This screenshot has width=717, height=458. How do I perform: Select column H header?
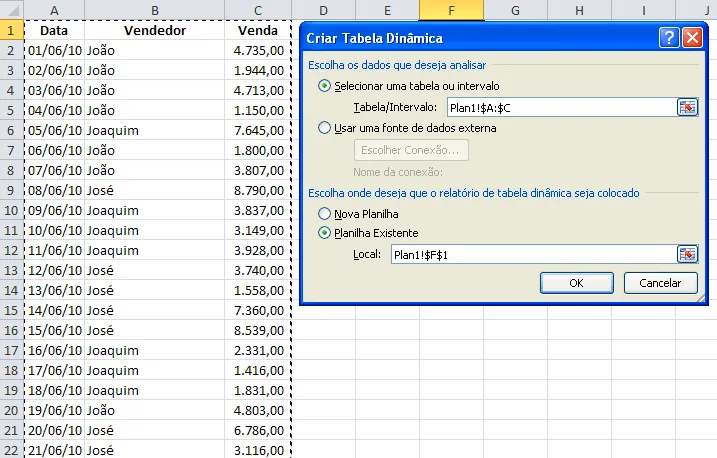coord(579,10)
